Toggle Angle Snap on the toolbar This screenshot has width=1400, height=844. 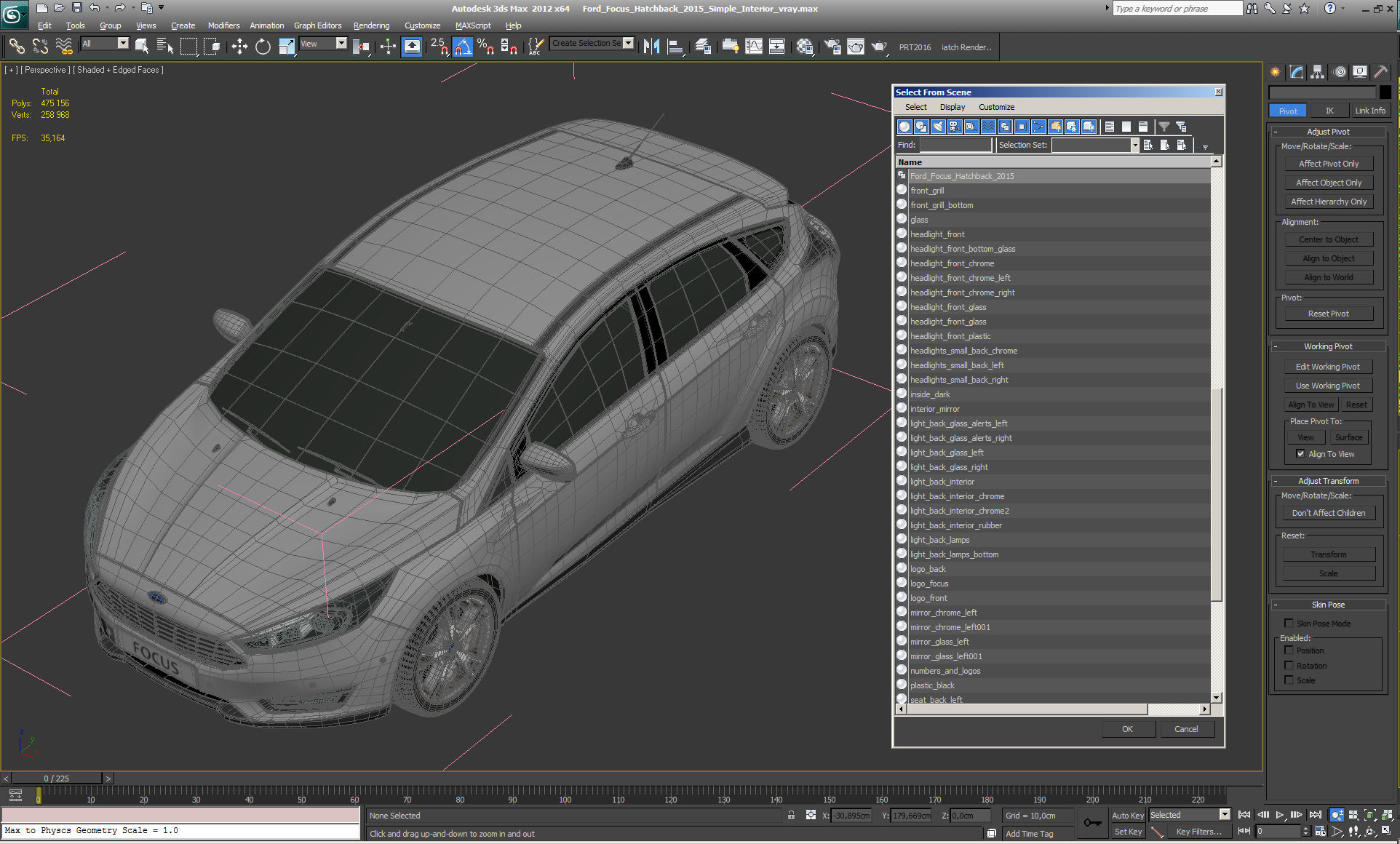pos(463,47)
